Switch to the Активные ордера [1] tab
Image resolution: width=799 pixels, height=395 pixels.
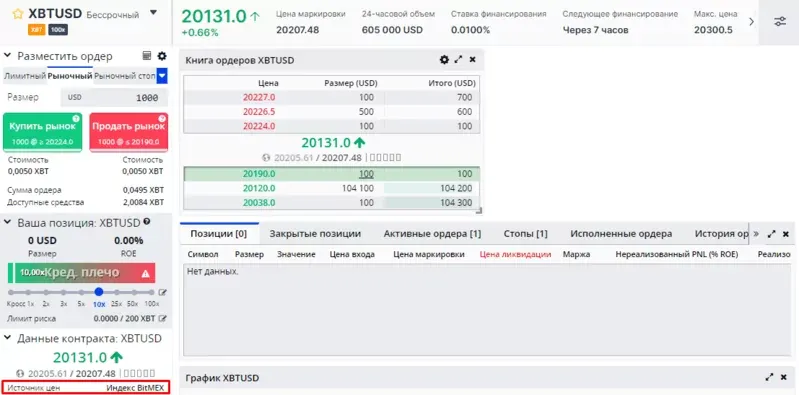click(x=432, y=233)
